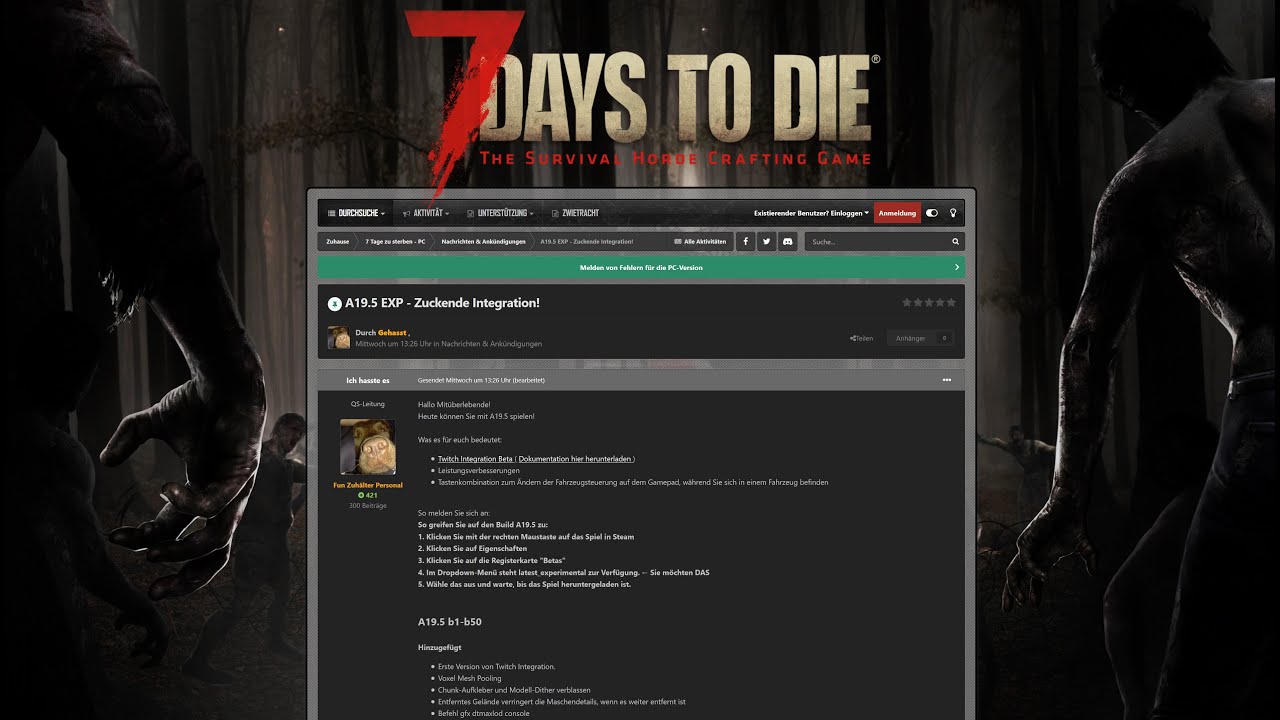
Task: Click the Teilen share icon
Action: 861,338
